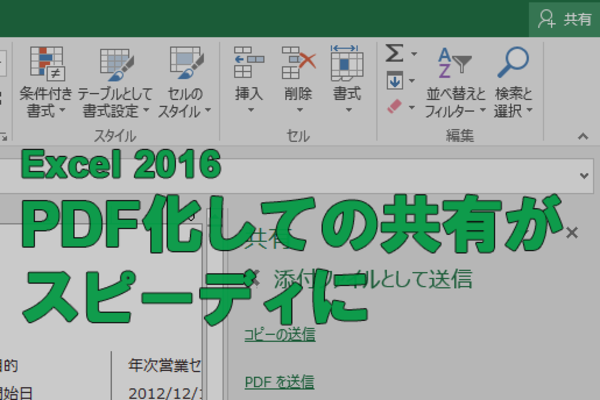This screenshot has height=400, width=600.
Task: Open 条件付き書式 conditional formatting
Action: click(x=46, y=82)
